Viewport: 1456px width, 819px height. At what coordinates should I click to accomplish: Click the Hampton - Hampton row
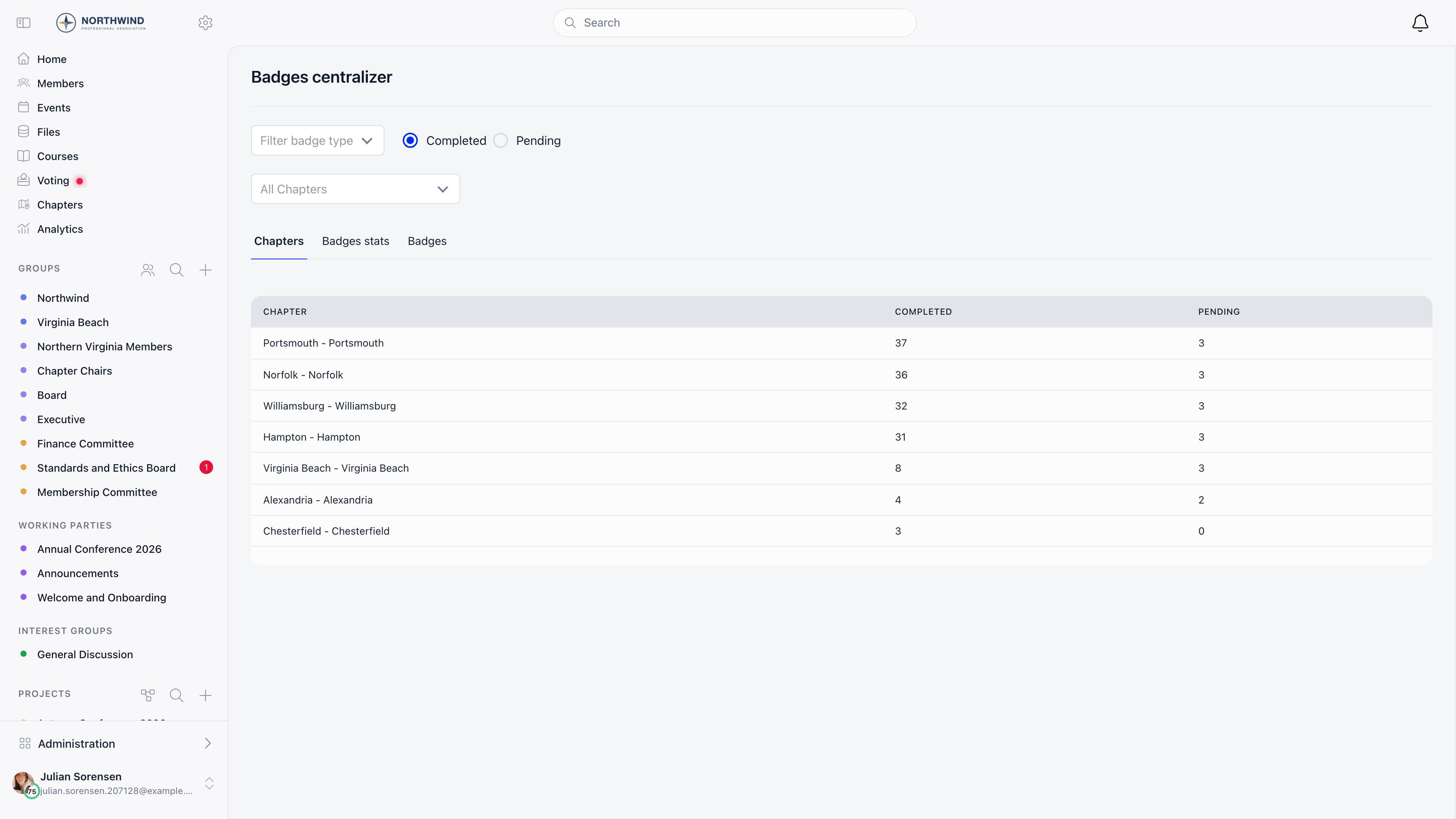pos(842,437)
